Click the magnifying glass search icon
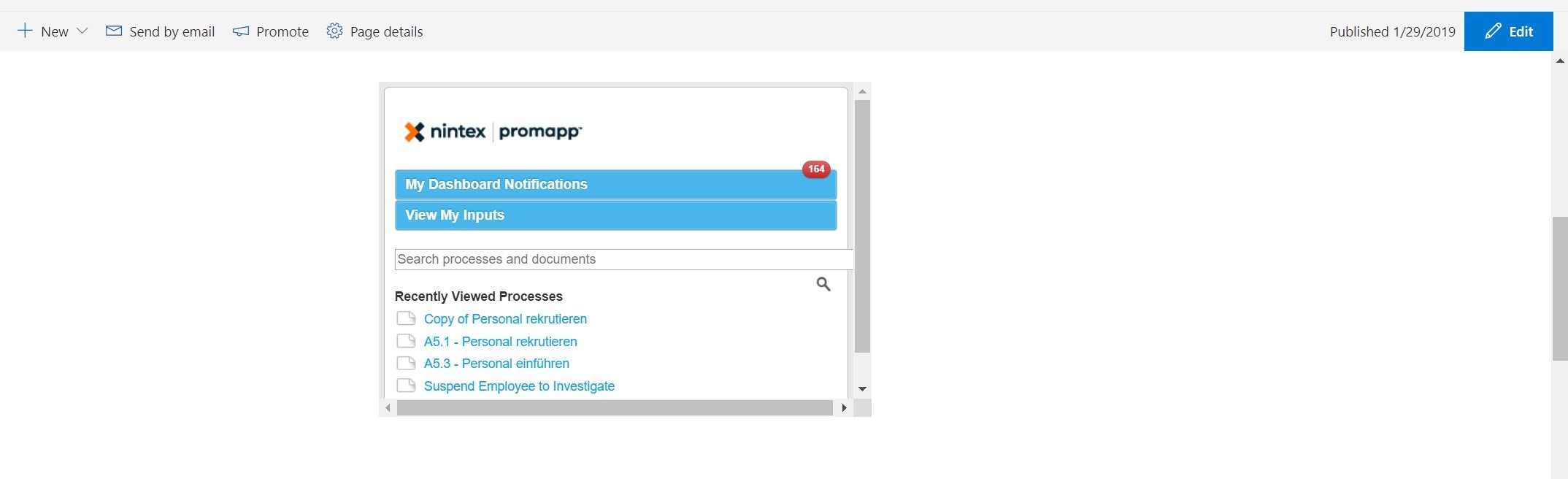Image resolution: width=1568 pixels, height=479 pixels. pyautogui.click(x=823, y=284)
